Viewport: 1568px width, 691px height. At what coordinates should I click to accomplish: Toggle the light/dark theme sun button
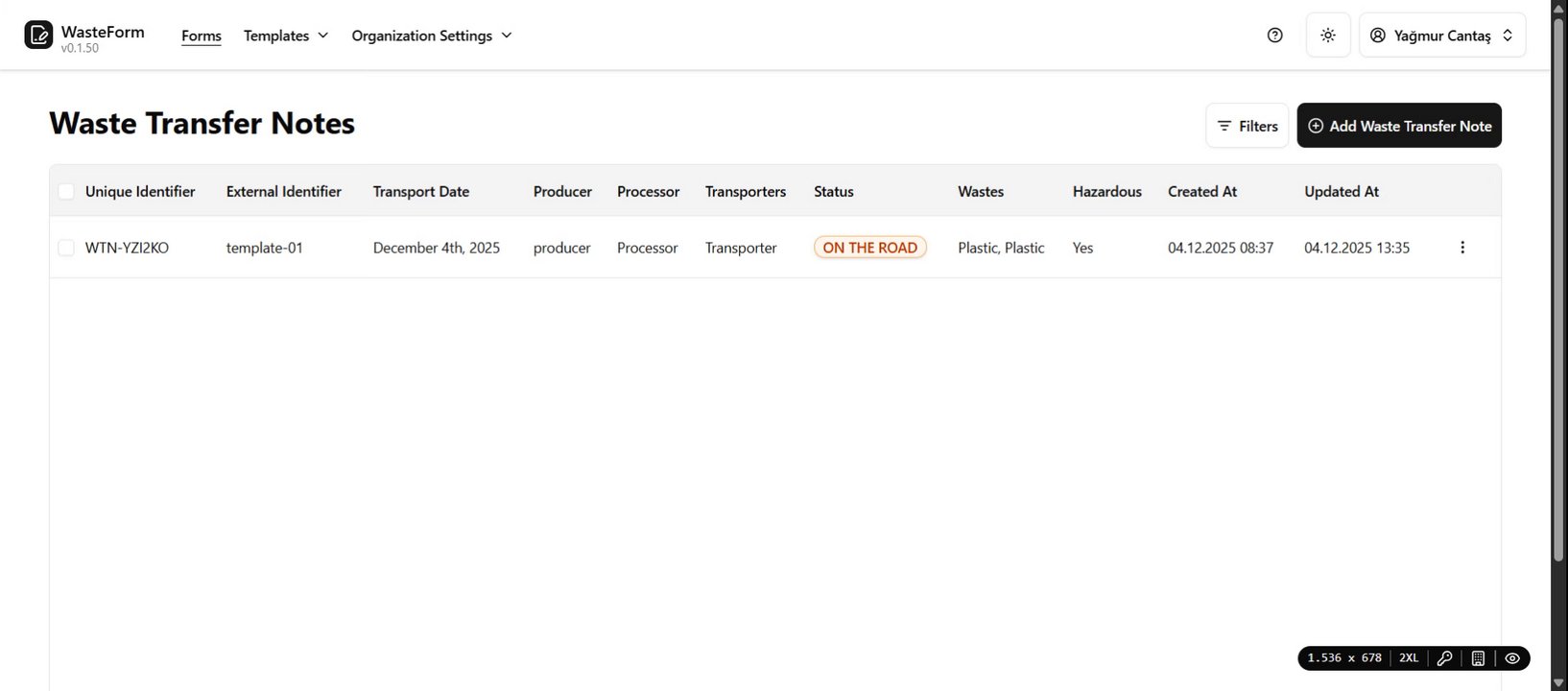pos(1328,36)
